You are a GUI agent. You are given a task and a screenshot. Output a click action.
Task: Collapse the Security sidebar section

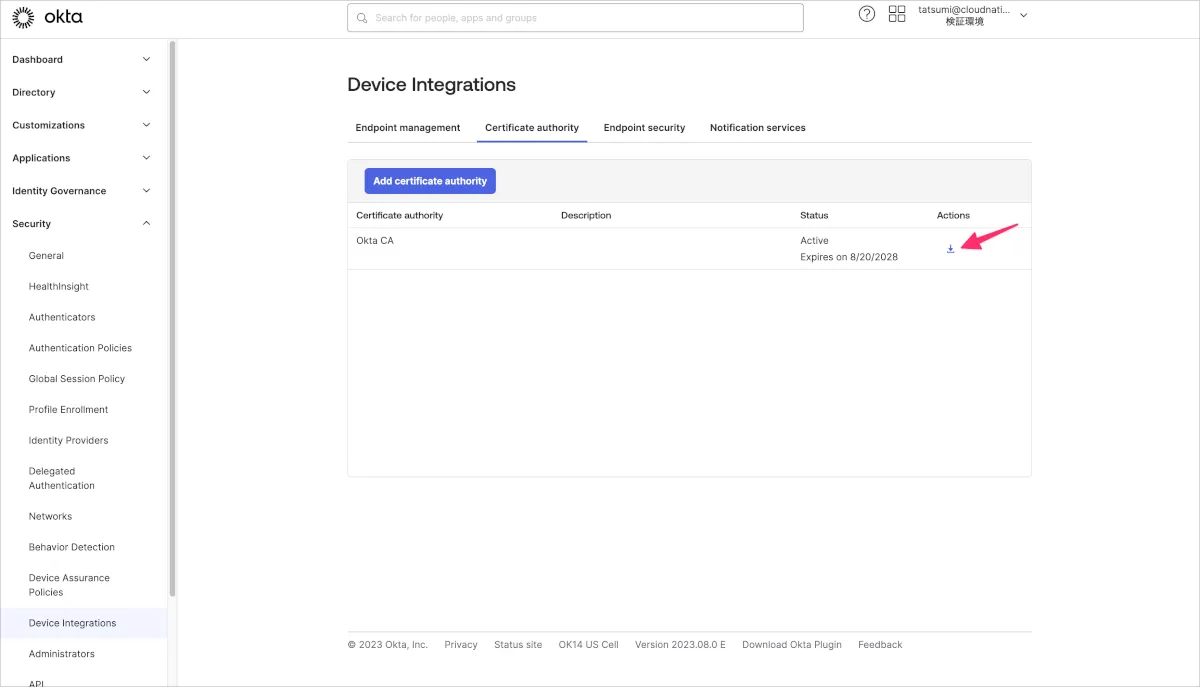click(146, 224)
